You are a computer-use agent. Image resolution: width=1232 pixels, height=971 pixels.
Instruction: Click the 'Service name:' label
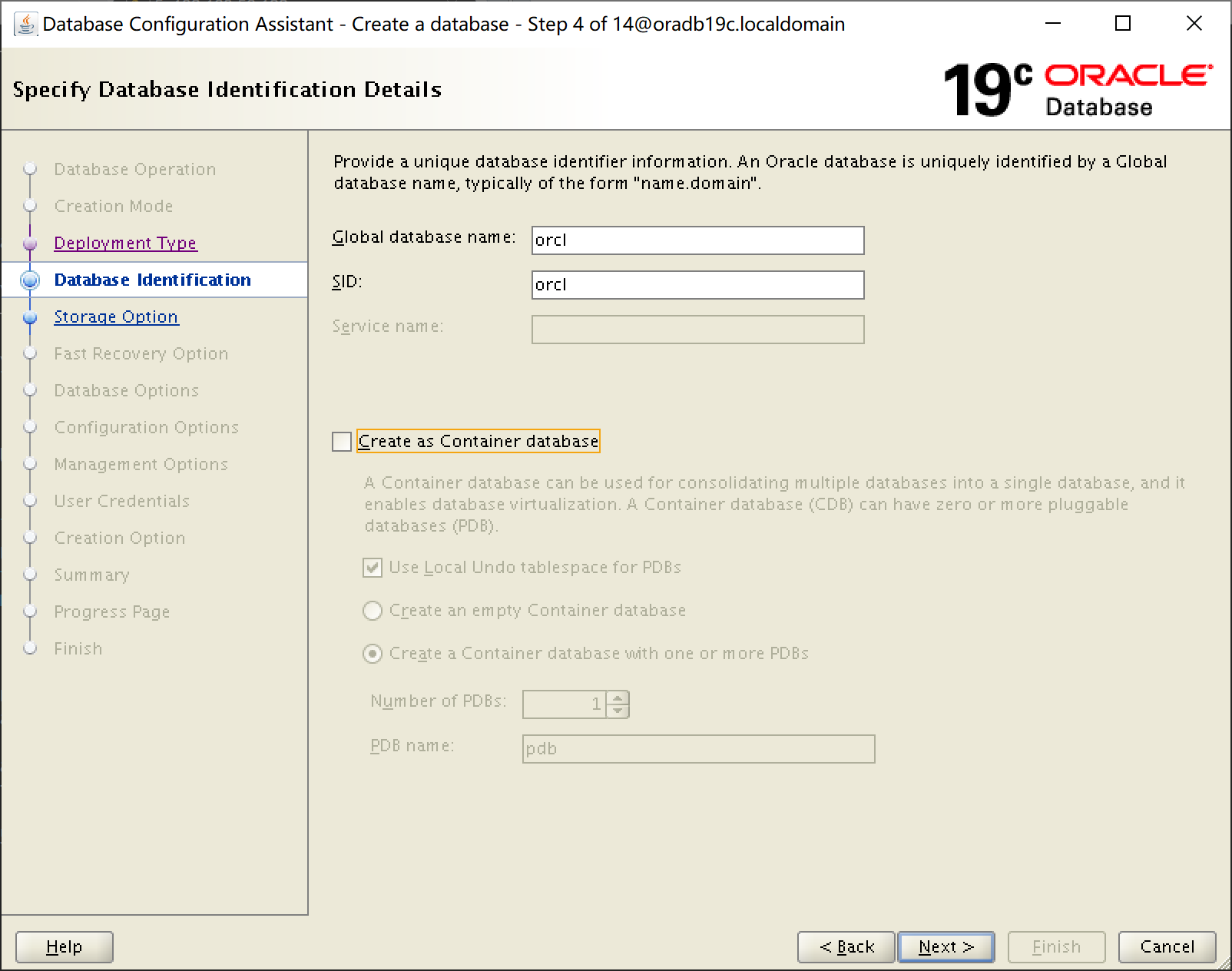click(388, 326)
